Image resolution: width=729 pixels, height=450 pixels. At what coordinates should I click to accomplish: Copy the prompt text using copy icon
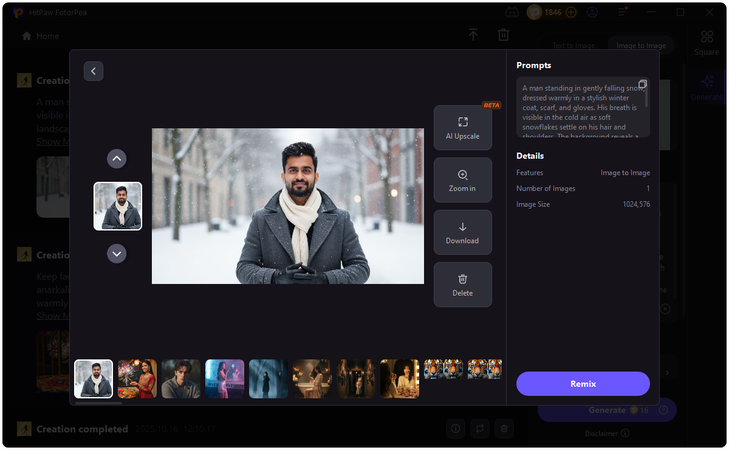coord(642,85)
